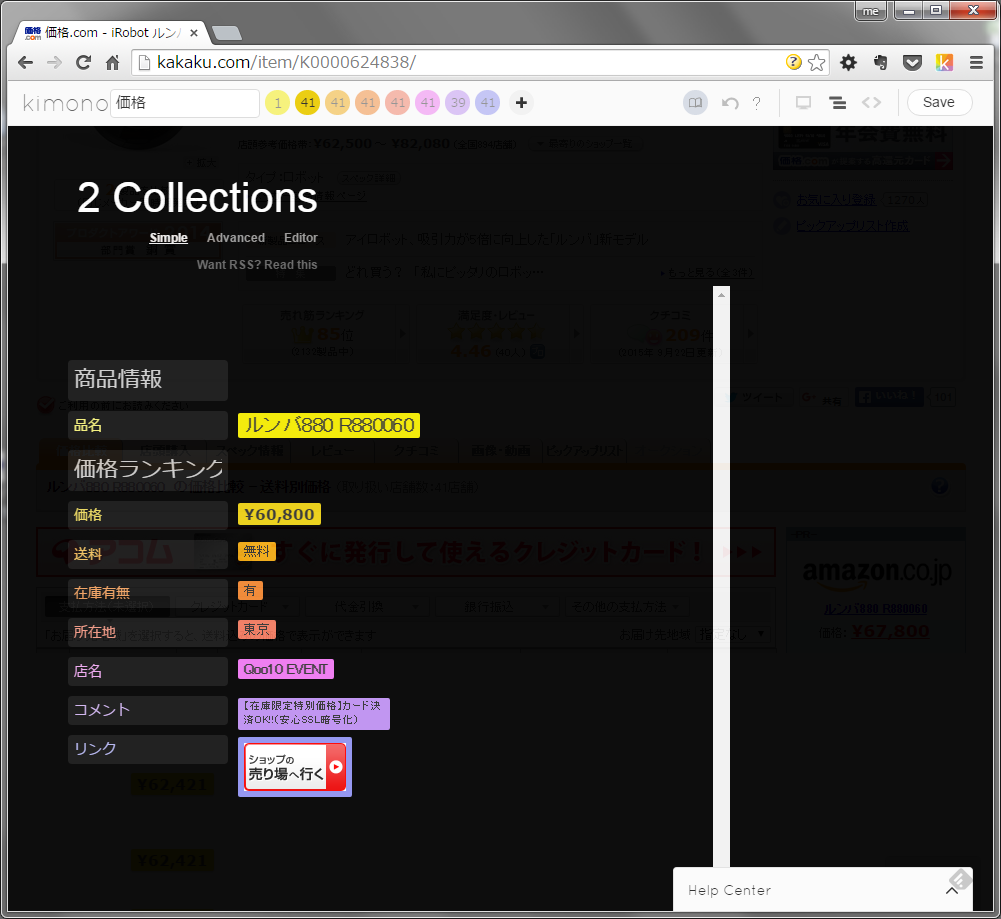
Task: Click the 店名 property label
Action: click(147, 671)
